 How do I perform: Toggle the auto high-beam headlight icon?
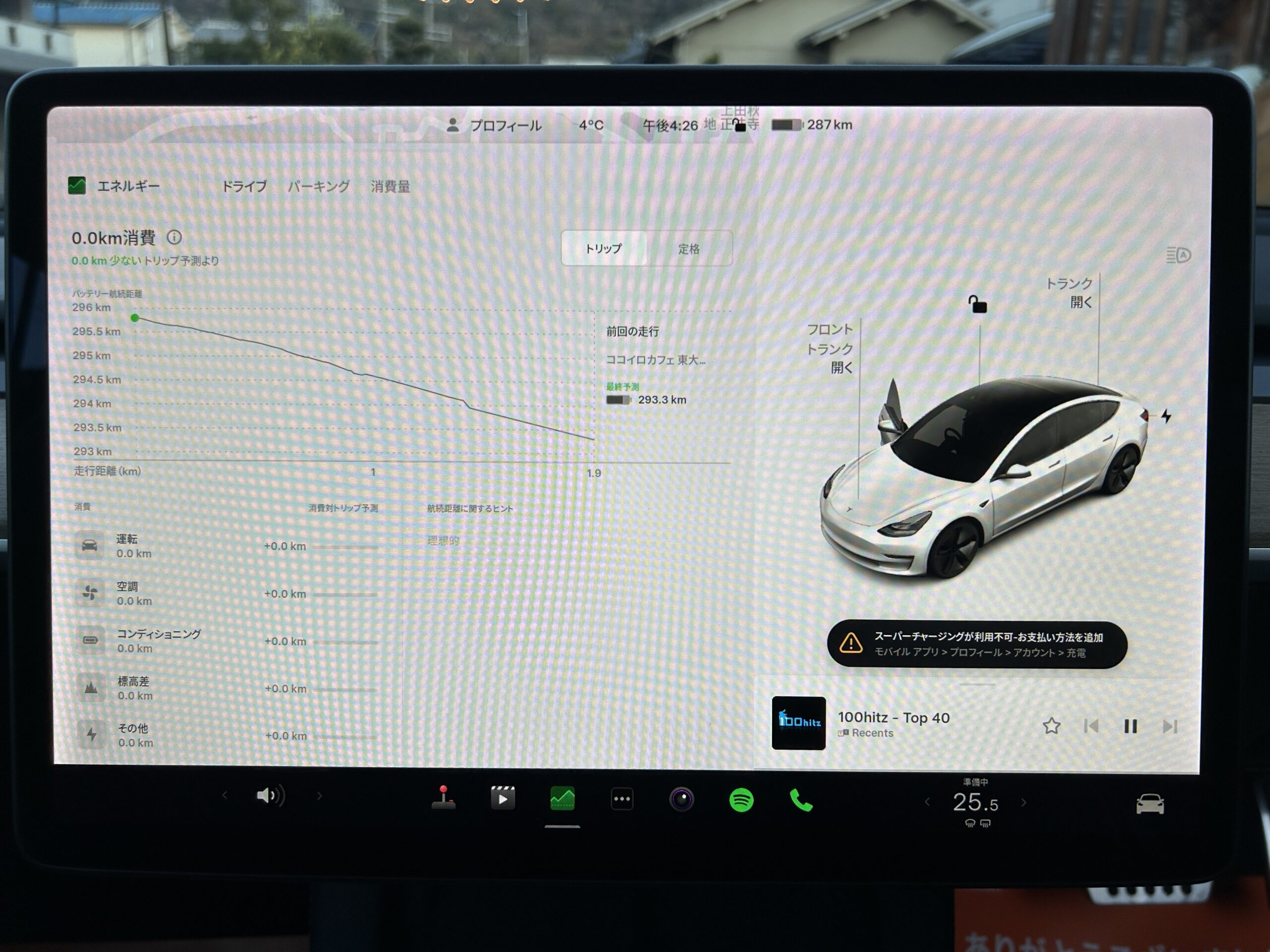(x=1178, y=255)
